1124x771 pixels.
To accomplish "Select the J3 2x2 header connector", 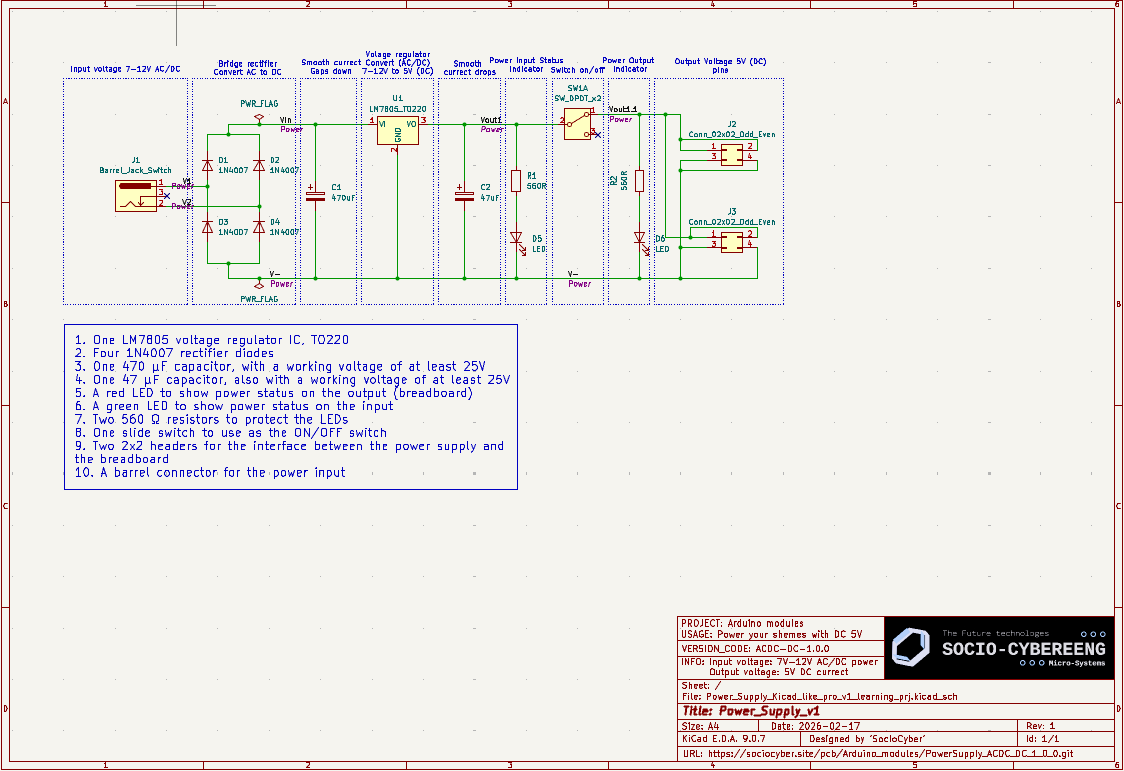I will click(x=731, y=240).
